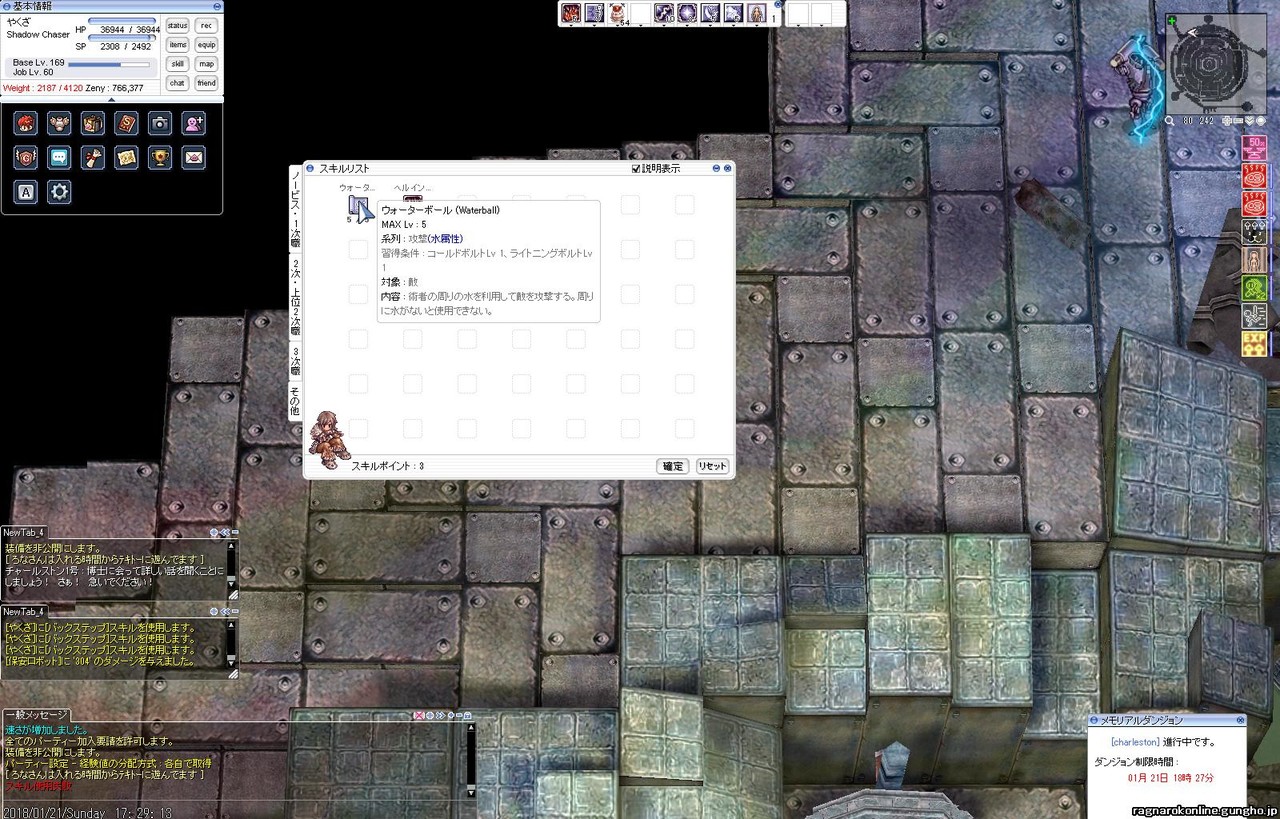Use the female figure skill hotkey slot
This screenshot has width=1280, height=819.
click(757, 13)
